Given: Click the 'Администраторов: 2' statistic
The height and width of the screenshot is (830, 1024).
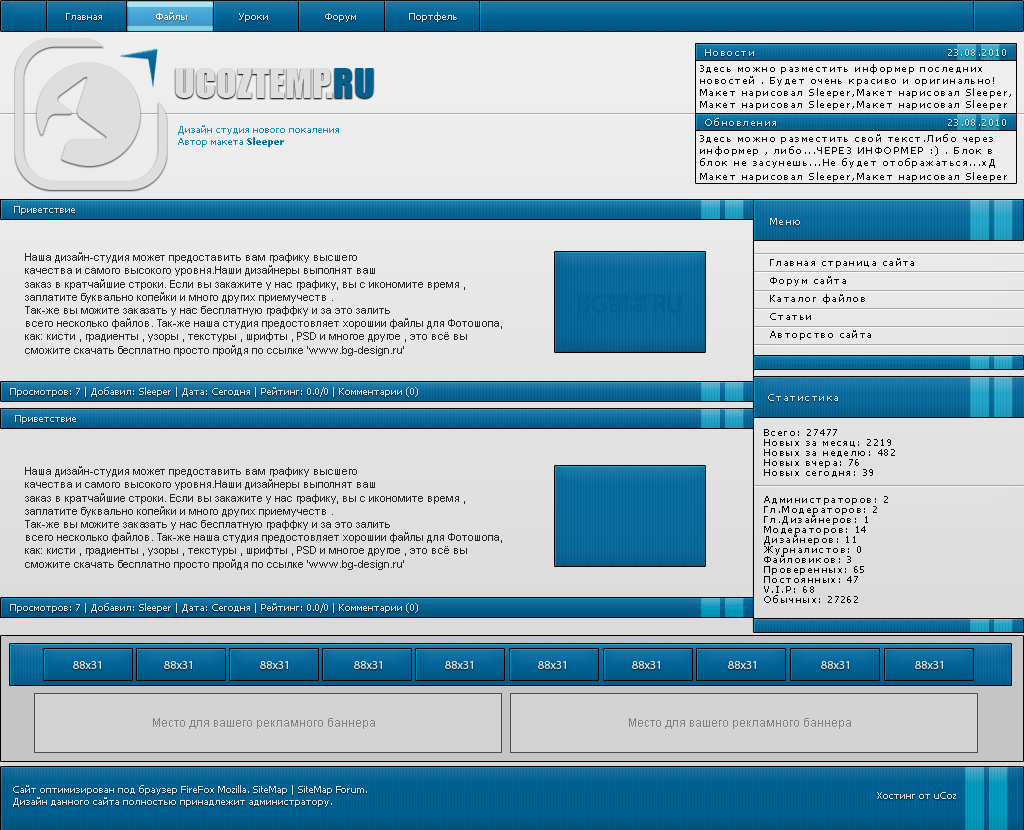Looking at the screenshot, I should coord(826,500).
